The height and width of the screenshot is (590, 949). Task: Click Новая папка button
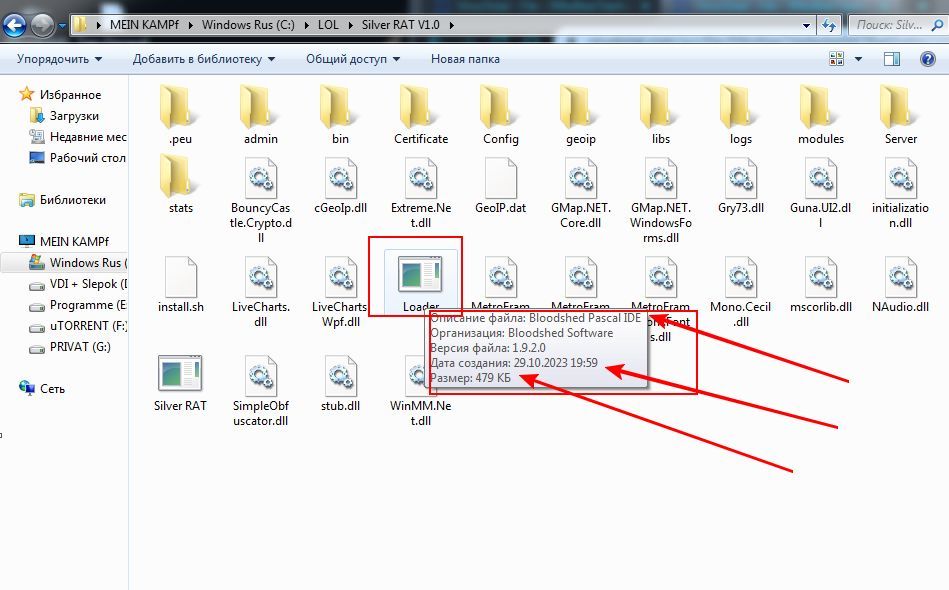tap(465, 59)
